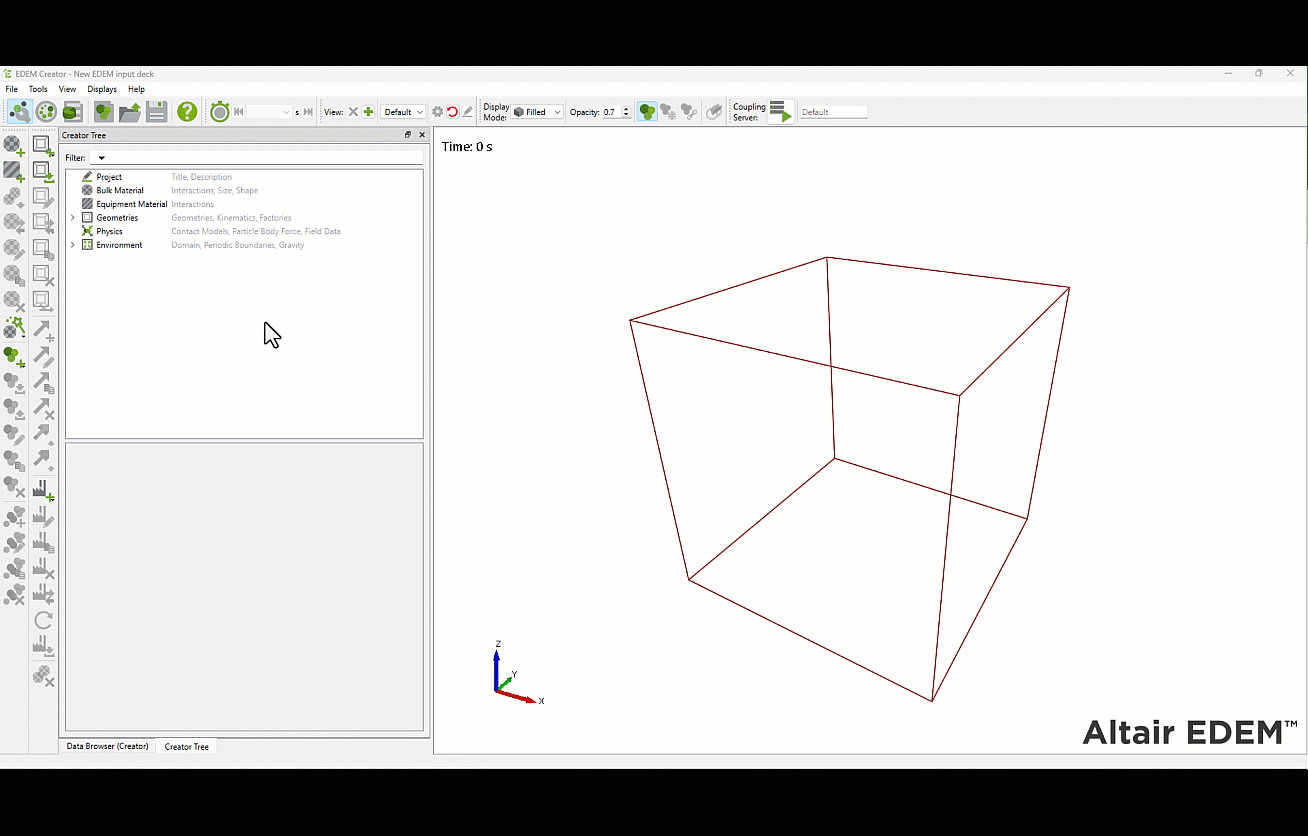Click the Creator mode icon in top toolbar
The image size is (1308, 836).
click(x=19, y=112)
